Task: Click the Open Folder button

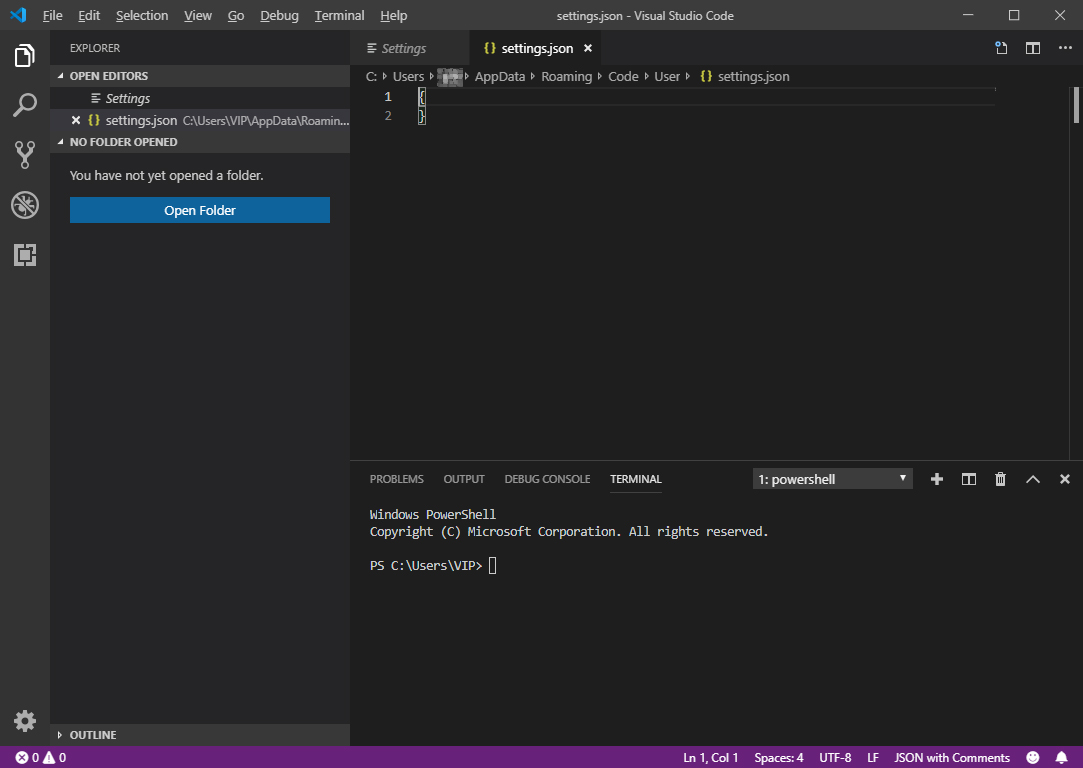Action: pos(200,210)
